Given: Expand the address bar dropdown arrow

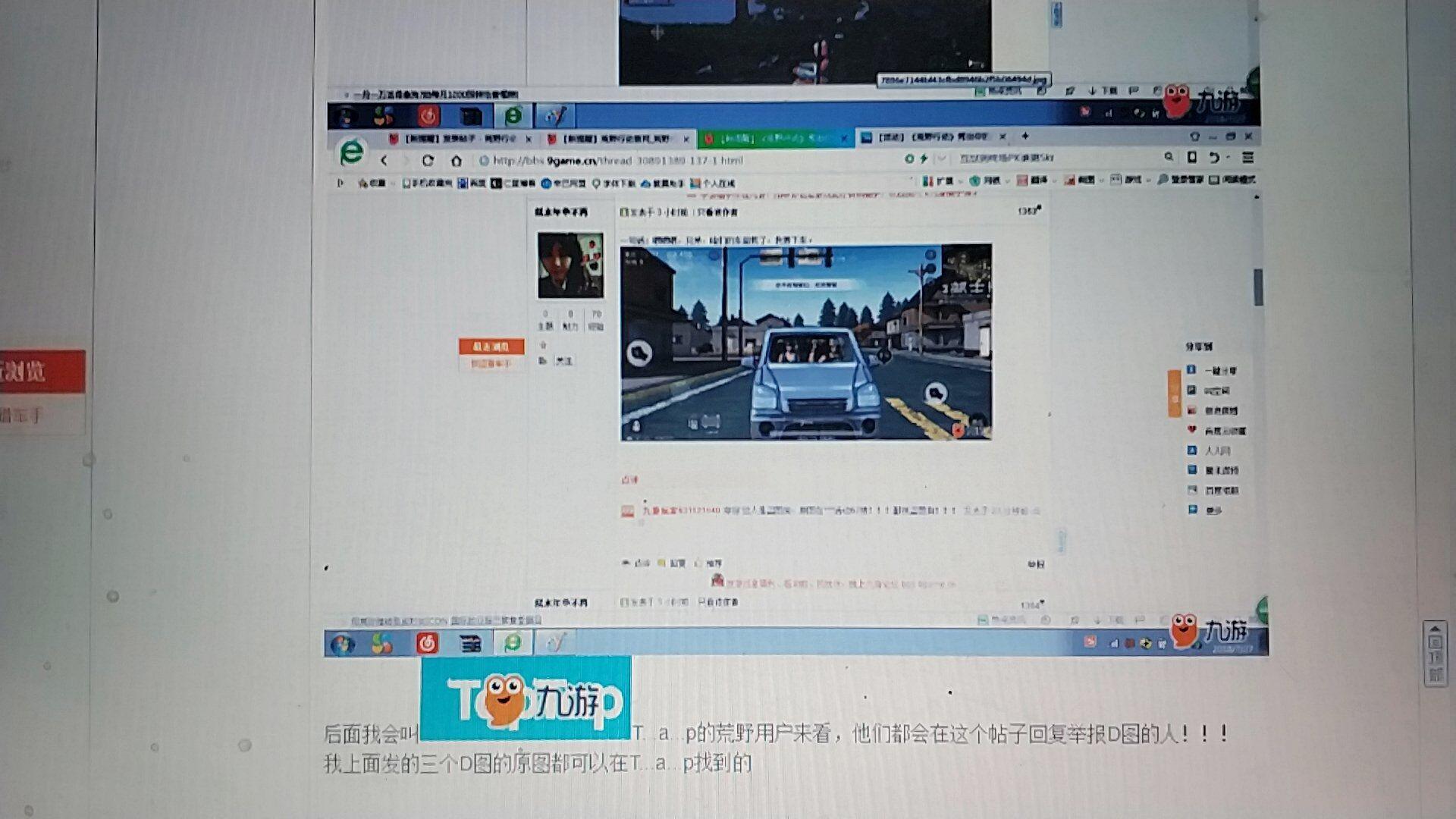Looking at the screenshot, I should pyautogui.click(x=941, y=158).
